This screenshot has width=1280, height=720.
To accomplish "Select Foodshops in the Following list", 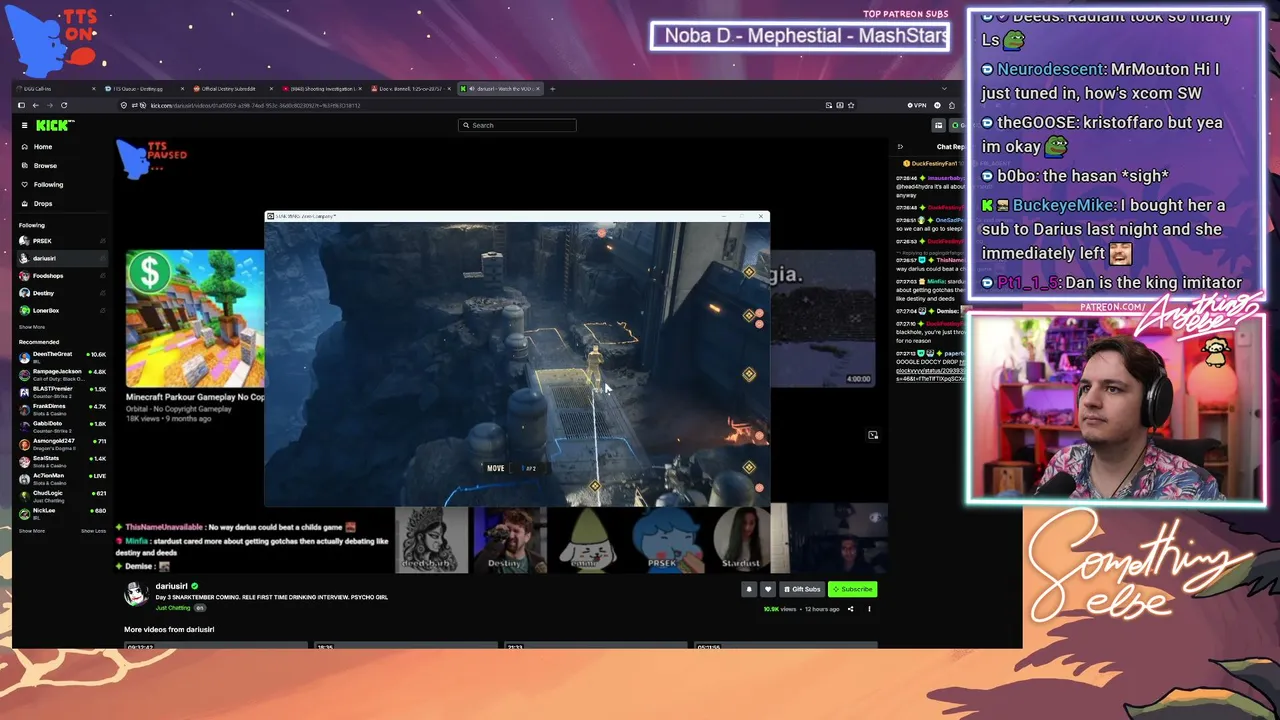I will [x=62, y=276].
